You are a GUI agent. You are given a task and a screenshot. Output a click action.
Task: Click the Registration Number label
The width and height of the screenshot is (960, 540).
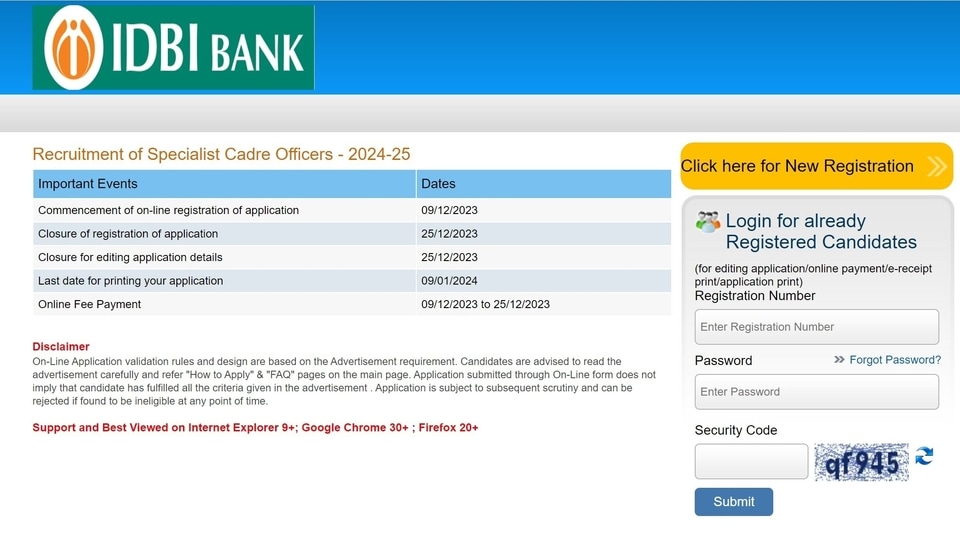pos(755,296)
